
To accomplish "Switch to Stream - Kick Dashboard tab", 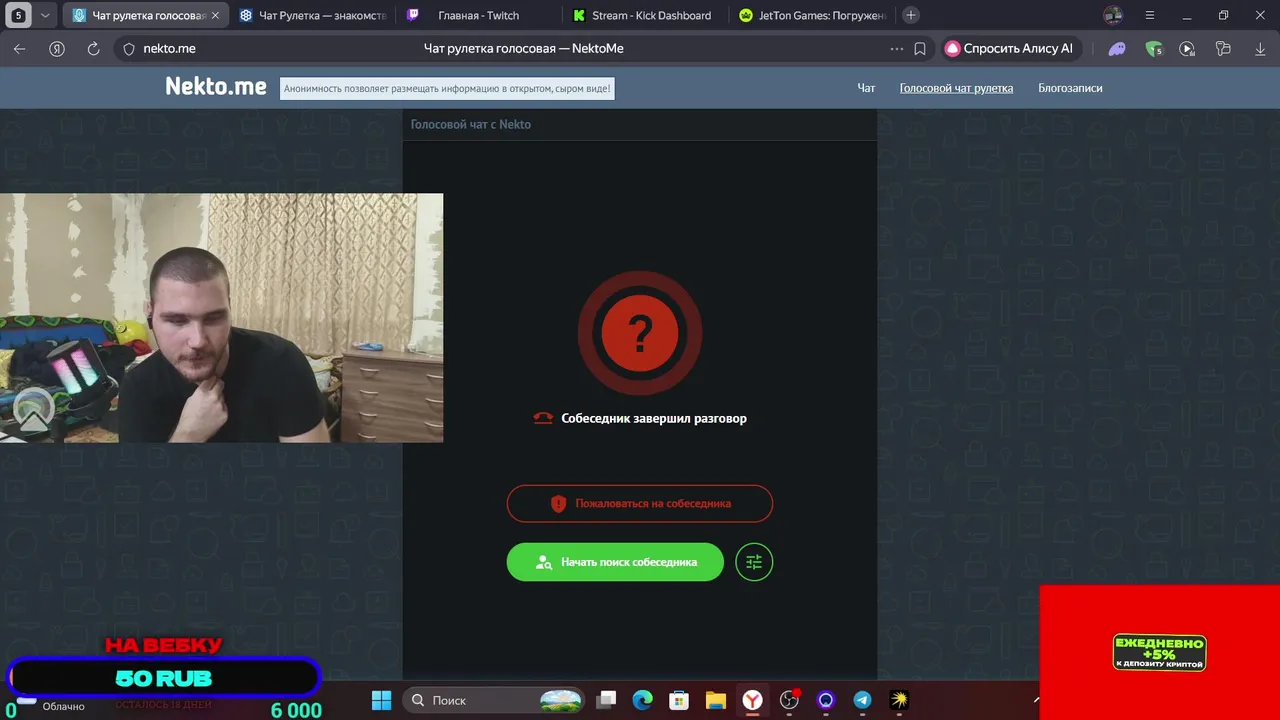I will click(645, 15).
